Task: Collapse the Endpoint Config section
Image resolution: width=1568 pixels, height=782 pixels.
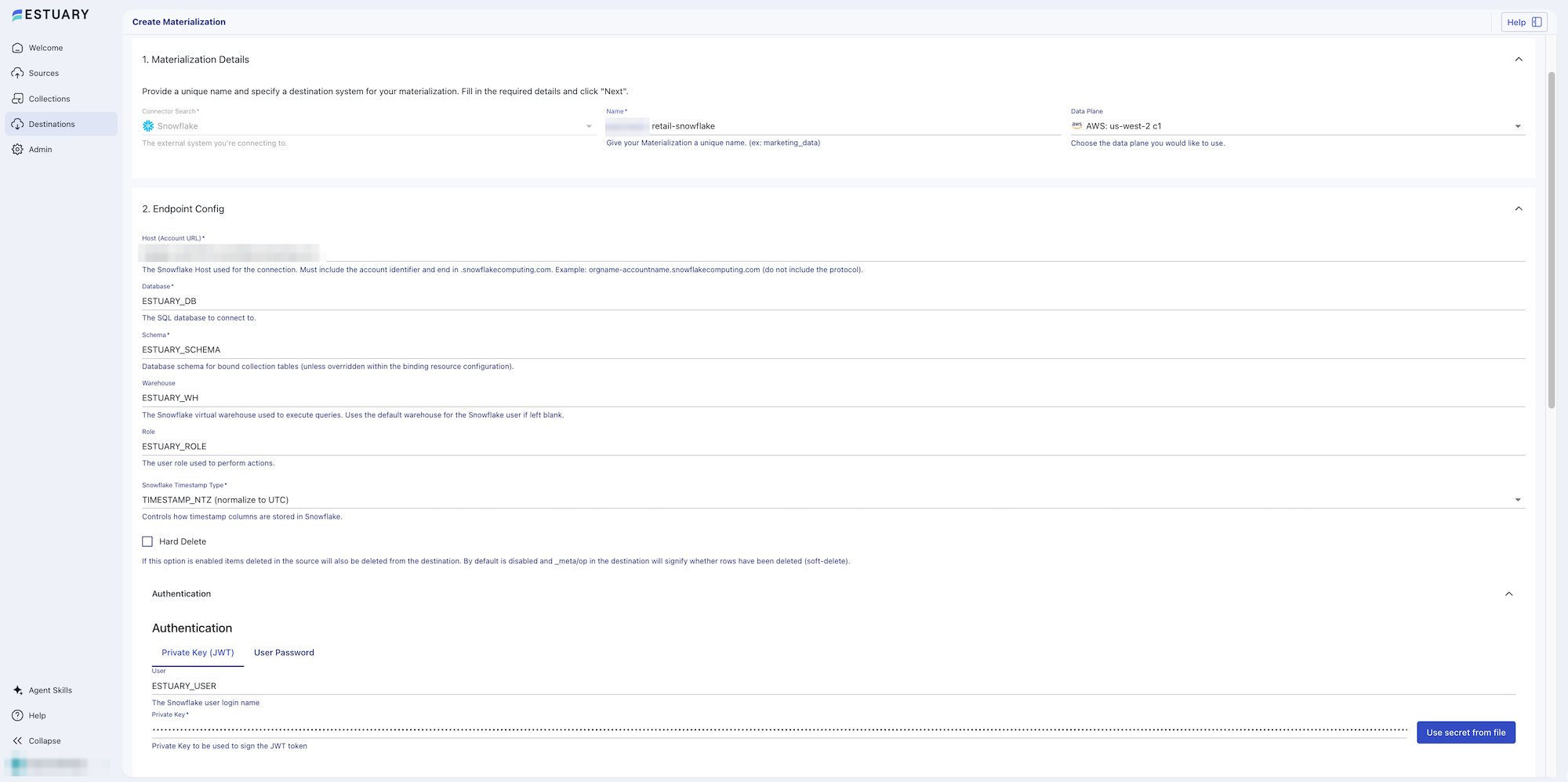Action: (1519, 208)
